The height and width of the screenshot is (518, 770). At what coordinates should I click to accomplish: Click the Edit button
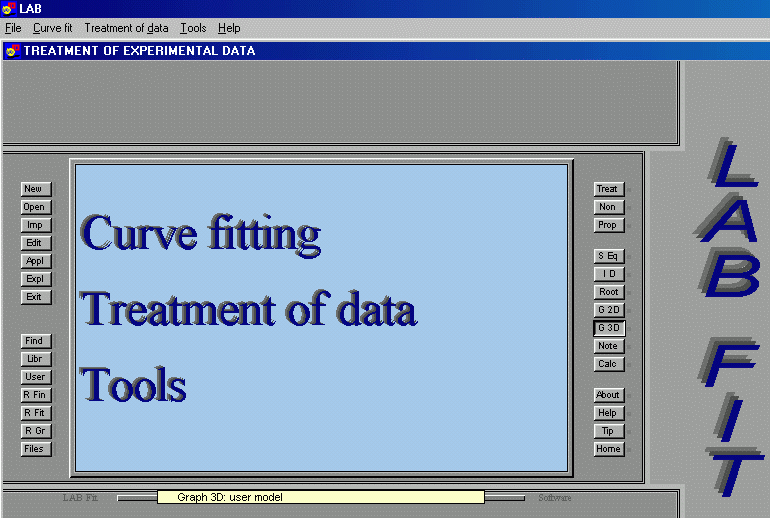36,243
